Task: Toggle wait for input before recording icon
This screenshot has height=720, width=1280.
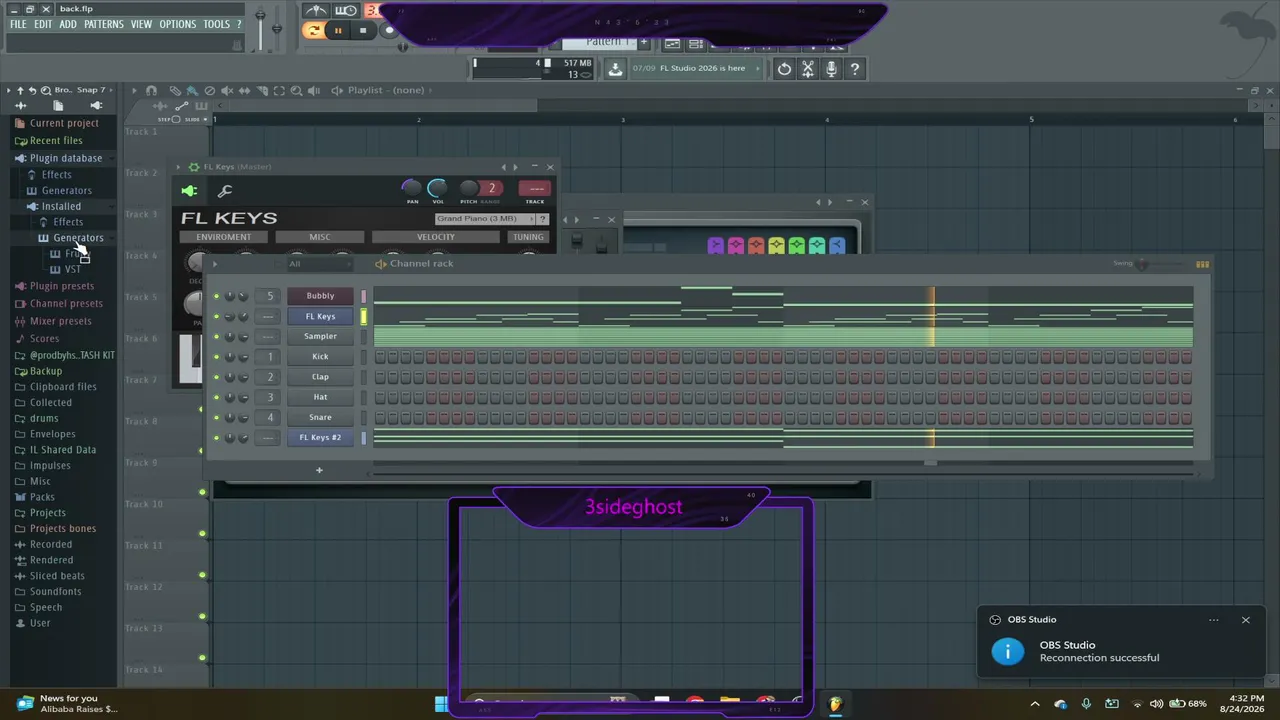Action: click(346, 11)
